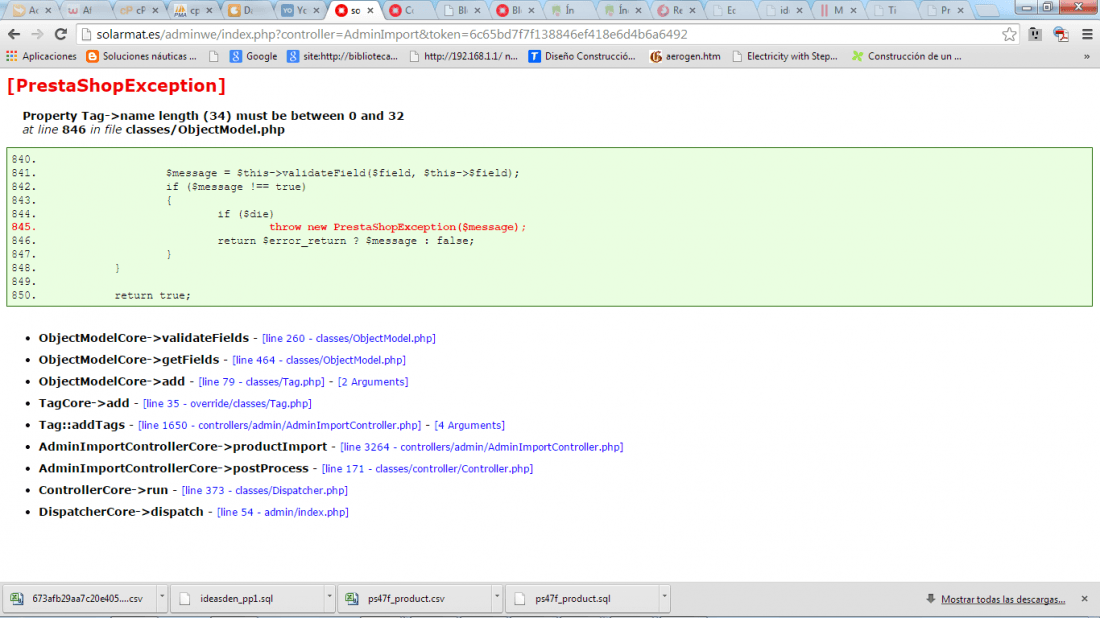This screenshot has width=1100, height=618.
Task: Open line 464 classes/ObjectModel.php trace link
Action: (x=318, y=360)
